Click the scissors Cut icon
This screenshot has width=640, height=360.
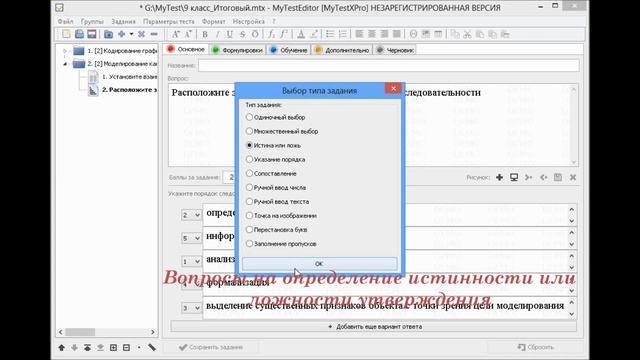tap(467, 34)
